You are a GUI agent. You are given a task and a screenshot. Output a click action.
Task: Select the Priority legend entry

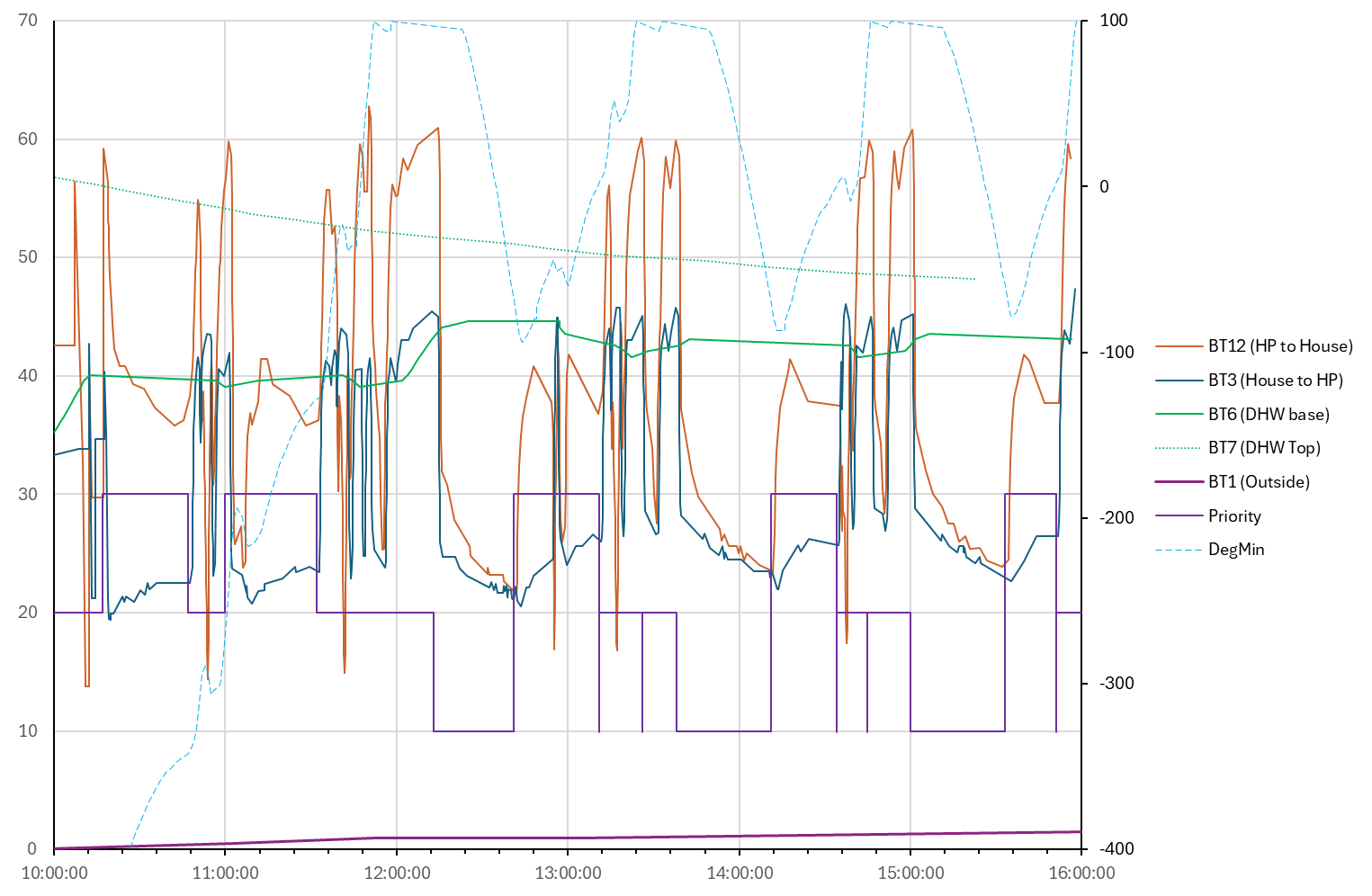tap(1234, 516)
